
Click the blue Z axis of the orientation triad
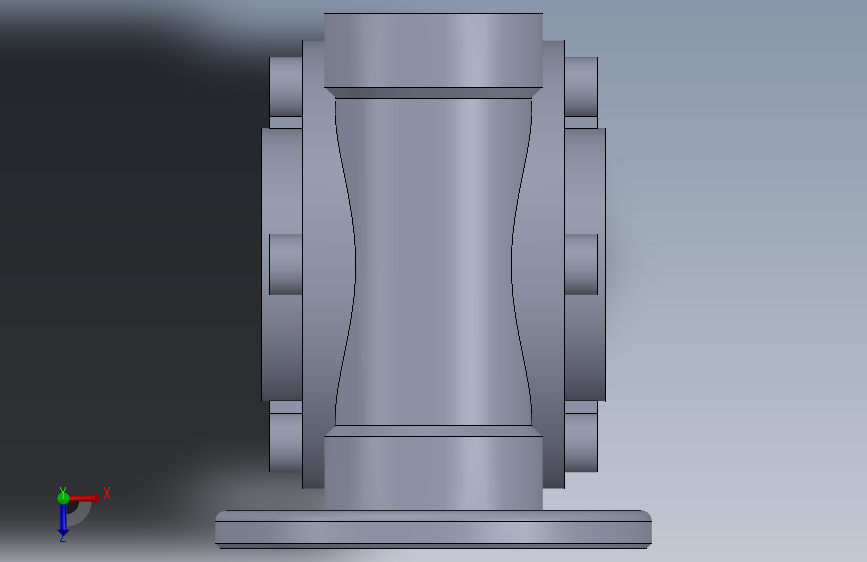[x=63, y=519]
